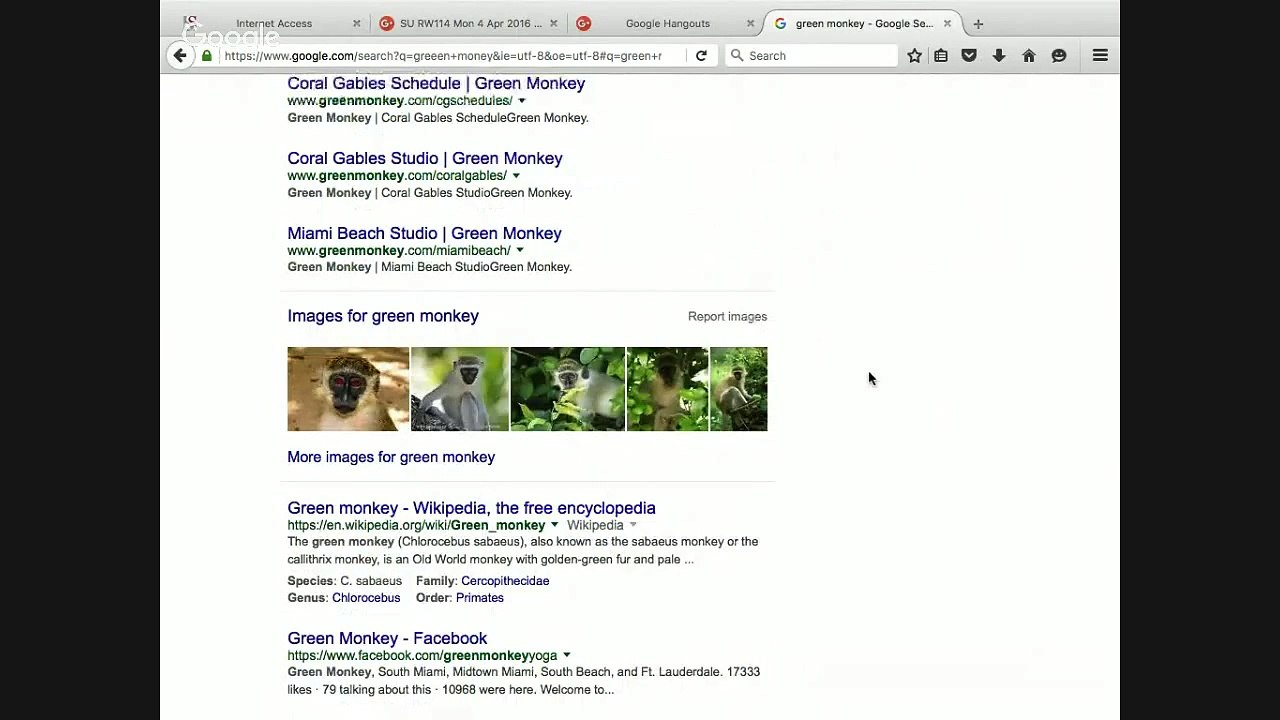This screenshot has width=1280, height=720.
Task: Click the green padlock site security icon
Action: [207, 56]
